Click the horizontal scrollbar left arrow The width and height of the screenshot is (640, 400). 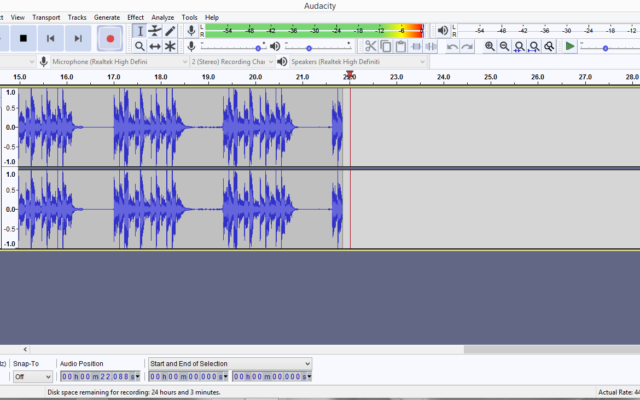[25, 349]
